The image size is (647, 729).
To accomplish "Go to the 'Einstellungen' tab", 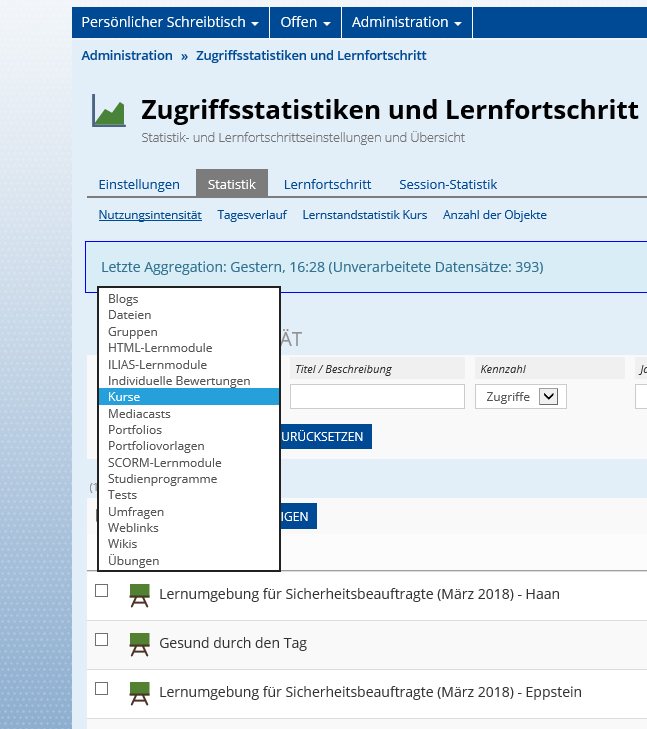I will point(139,184).
